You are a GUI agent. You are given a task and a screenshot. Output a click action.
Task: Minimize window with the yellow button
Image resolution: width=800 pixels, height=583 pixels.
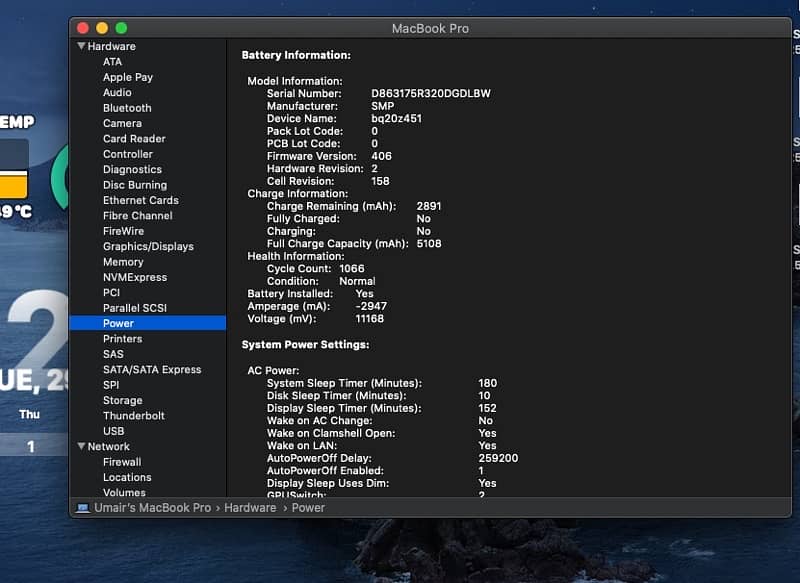[x=102, y=28]
